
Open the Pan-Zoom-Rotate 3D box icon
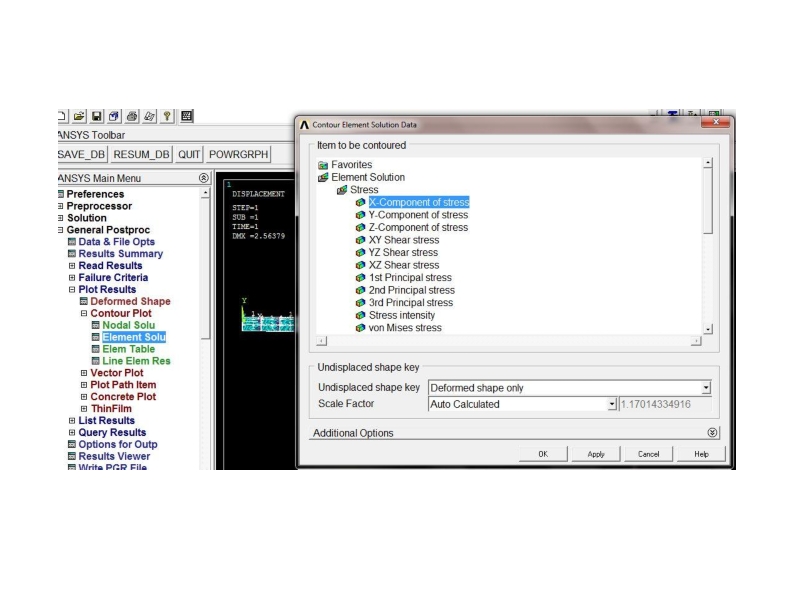point(115,116)
